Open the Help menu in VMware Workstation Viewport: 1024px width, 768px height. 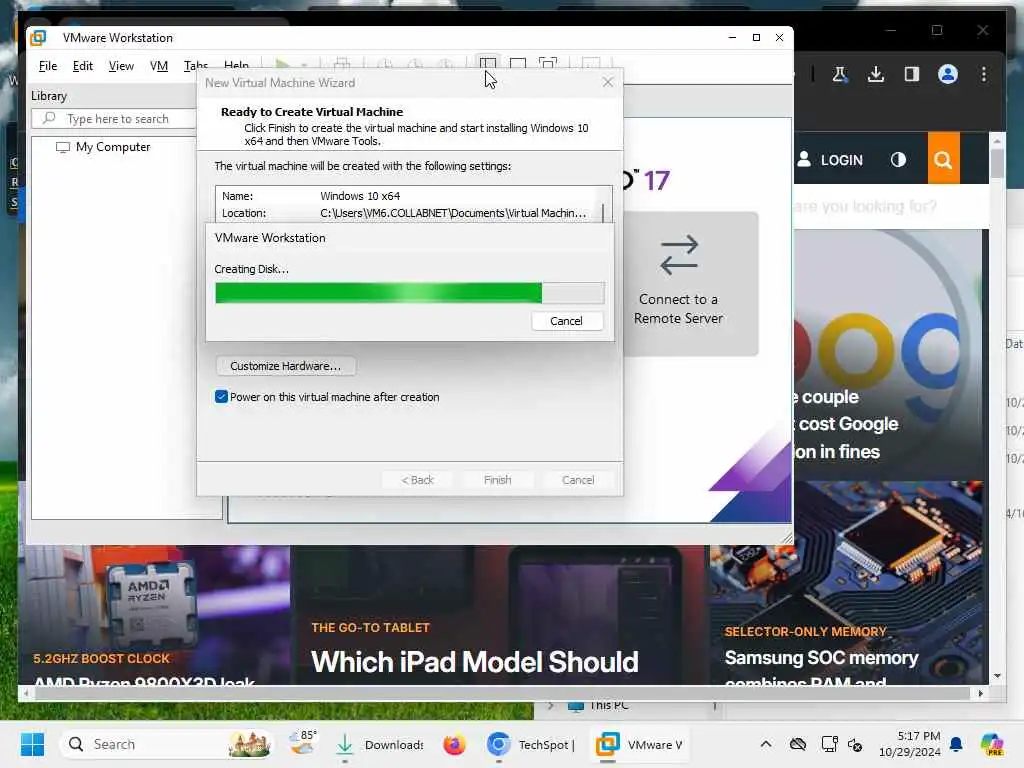(x=236, y=65)
